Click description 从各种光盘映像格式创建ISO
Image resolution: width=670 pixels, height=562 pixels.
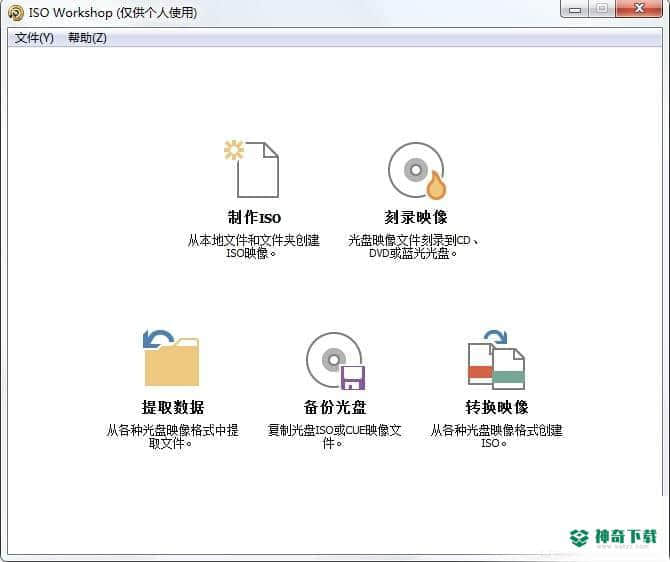(496, 436)
